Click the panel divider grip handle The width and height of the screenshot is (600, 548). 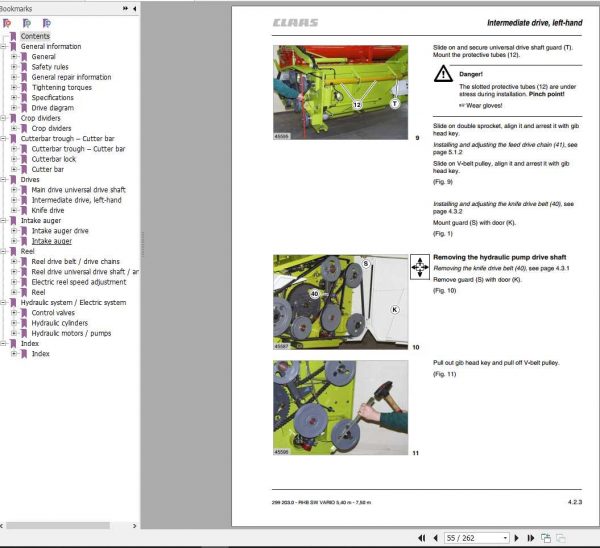[x=142, y=244]
